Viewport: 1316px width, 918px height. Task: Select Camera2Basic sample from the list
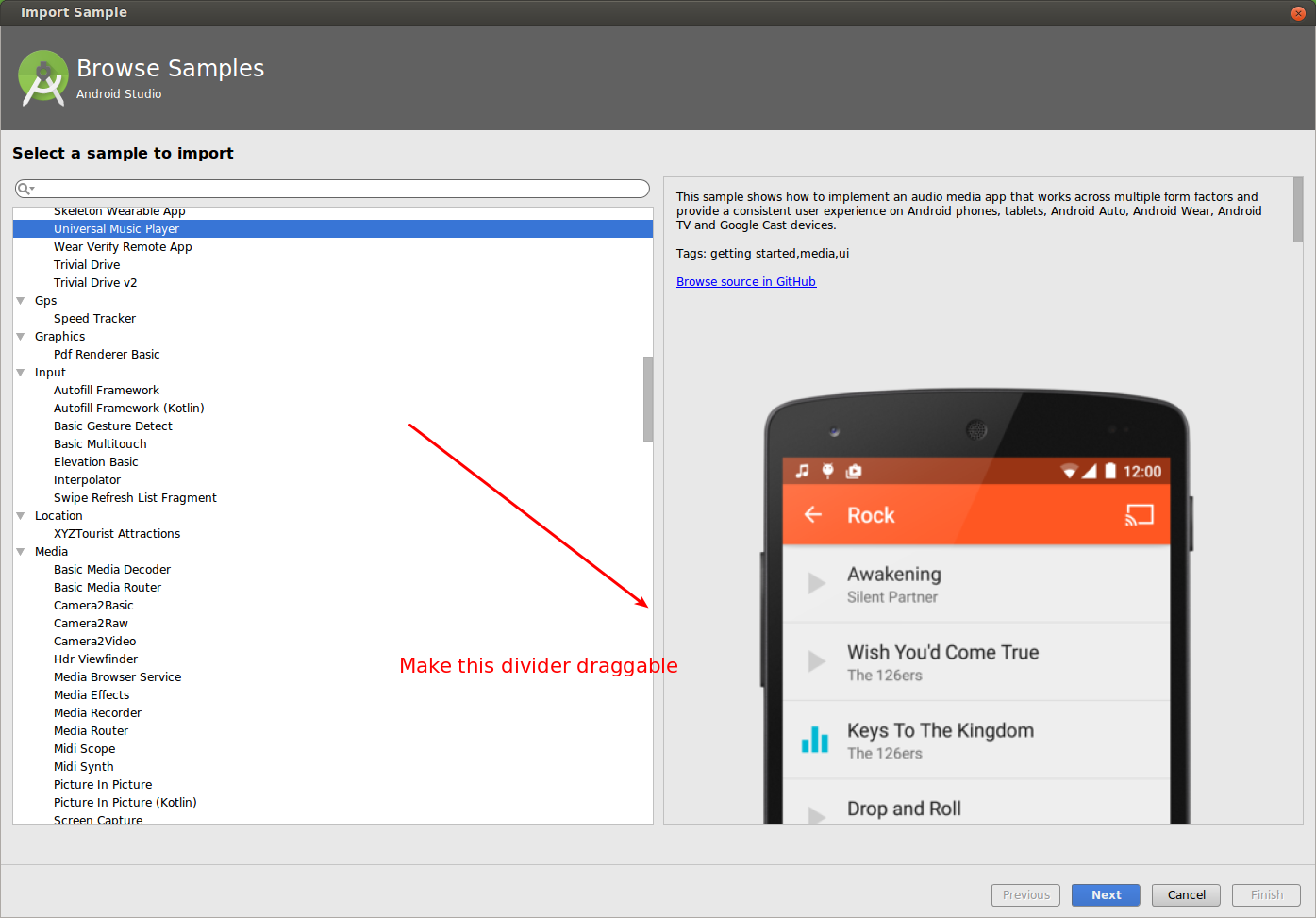93,606
